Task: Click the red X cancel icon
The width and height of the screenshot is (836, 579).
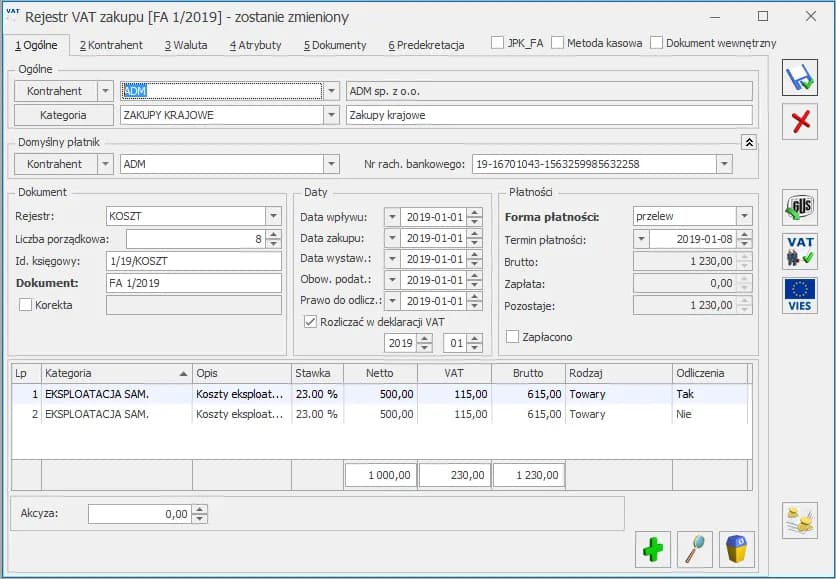Action: [x=799, y=122]
